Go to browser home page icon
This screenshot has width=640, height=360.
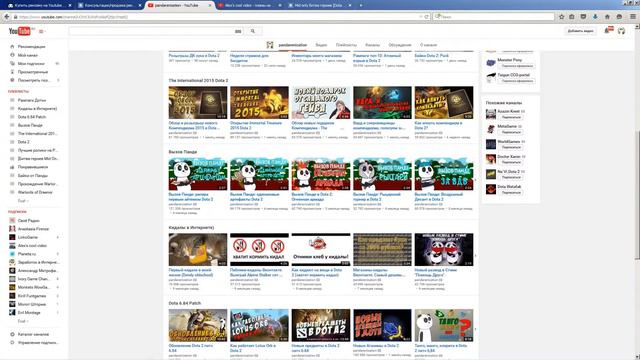607,17
